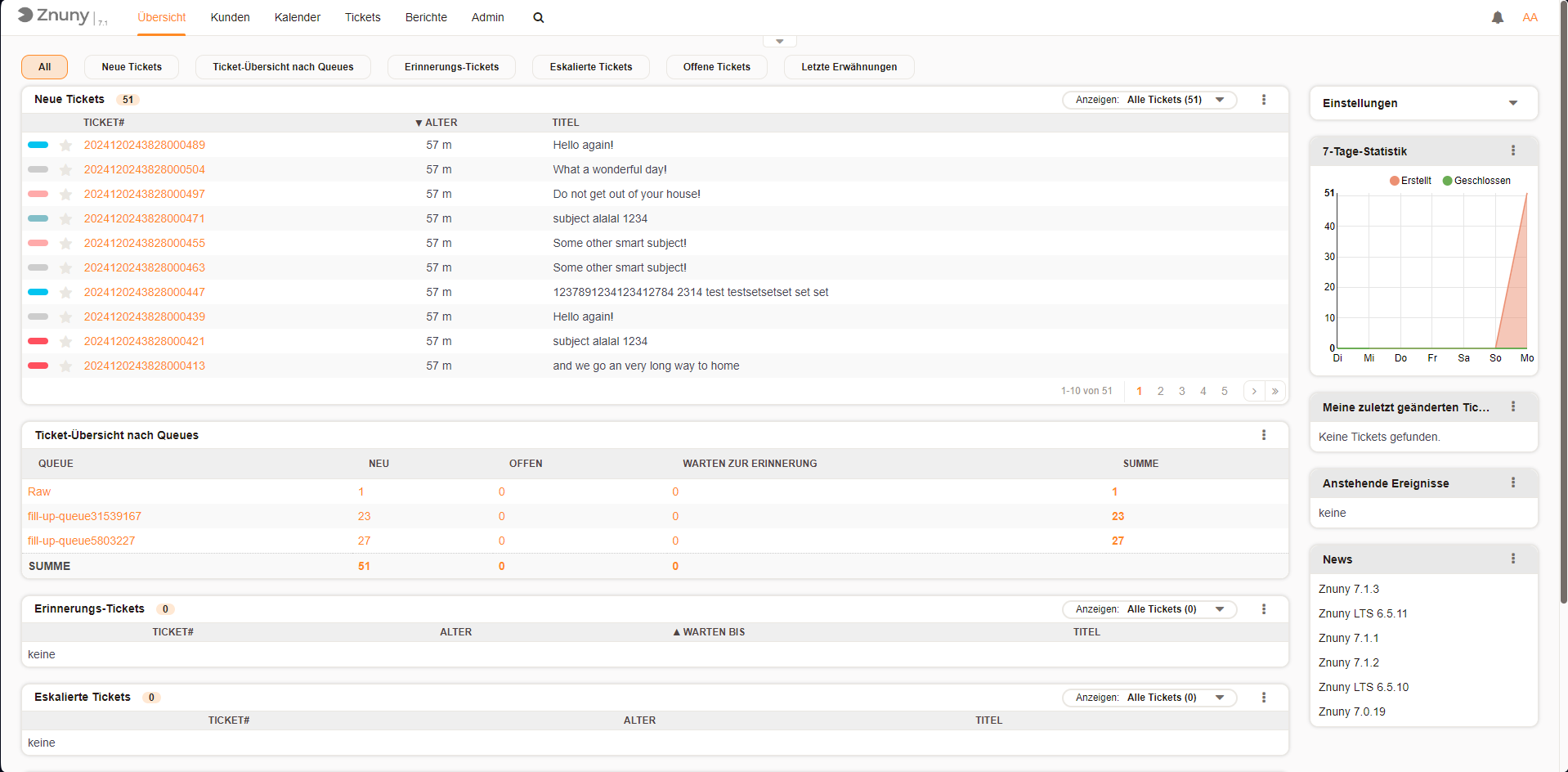Star the ticket ending in 000489
The image size is (1568, 772).
tap(66, 146)
